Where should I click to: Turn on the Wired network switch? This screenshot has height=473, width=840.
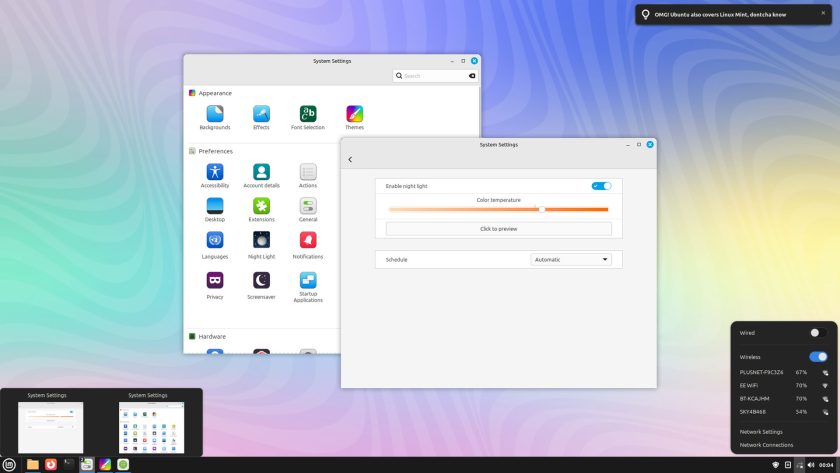pos(818,333)
